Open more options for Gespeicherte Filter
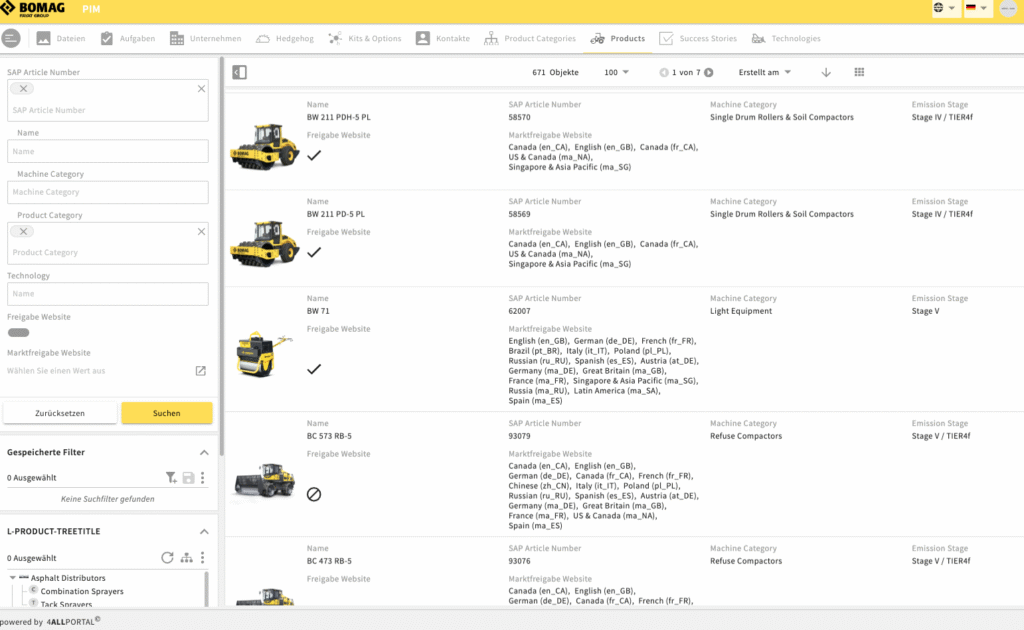 202,478
